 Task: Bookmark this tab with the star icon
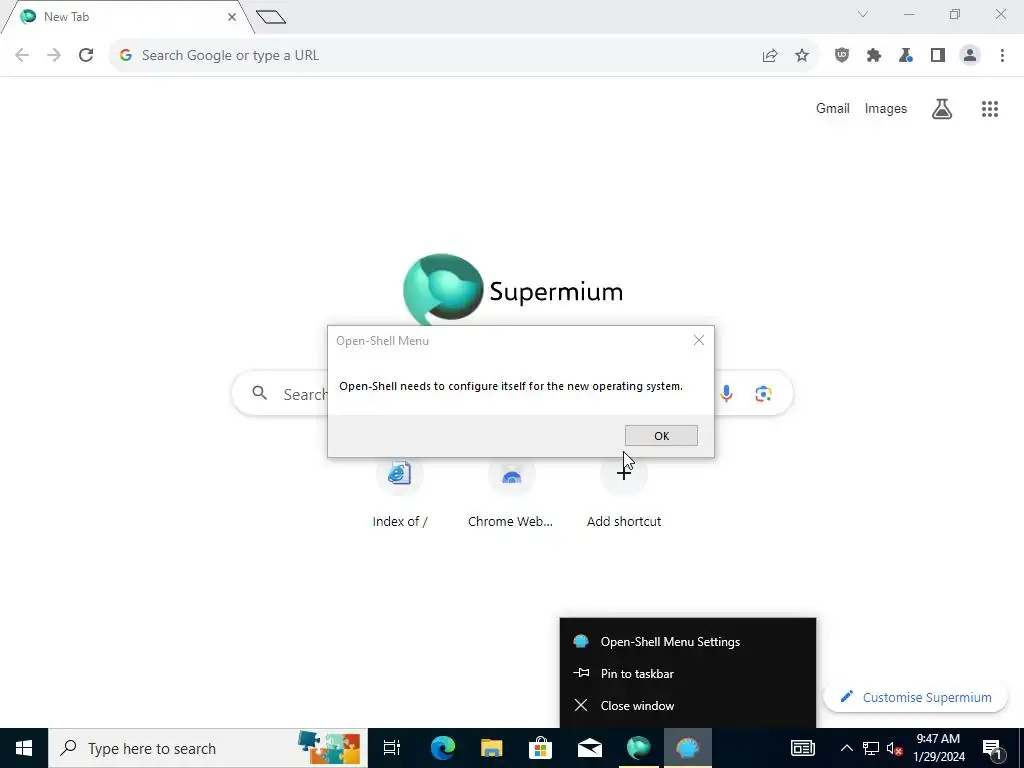[802, 56]
